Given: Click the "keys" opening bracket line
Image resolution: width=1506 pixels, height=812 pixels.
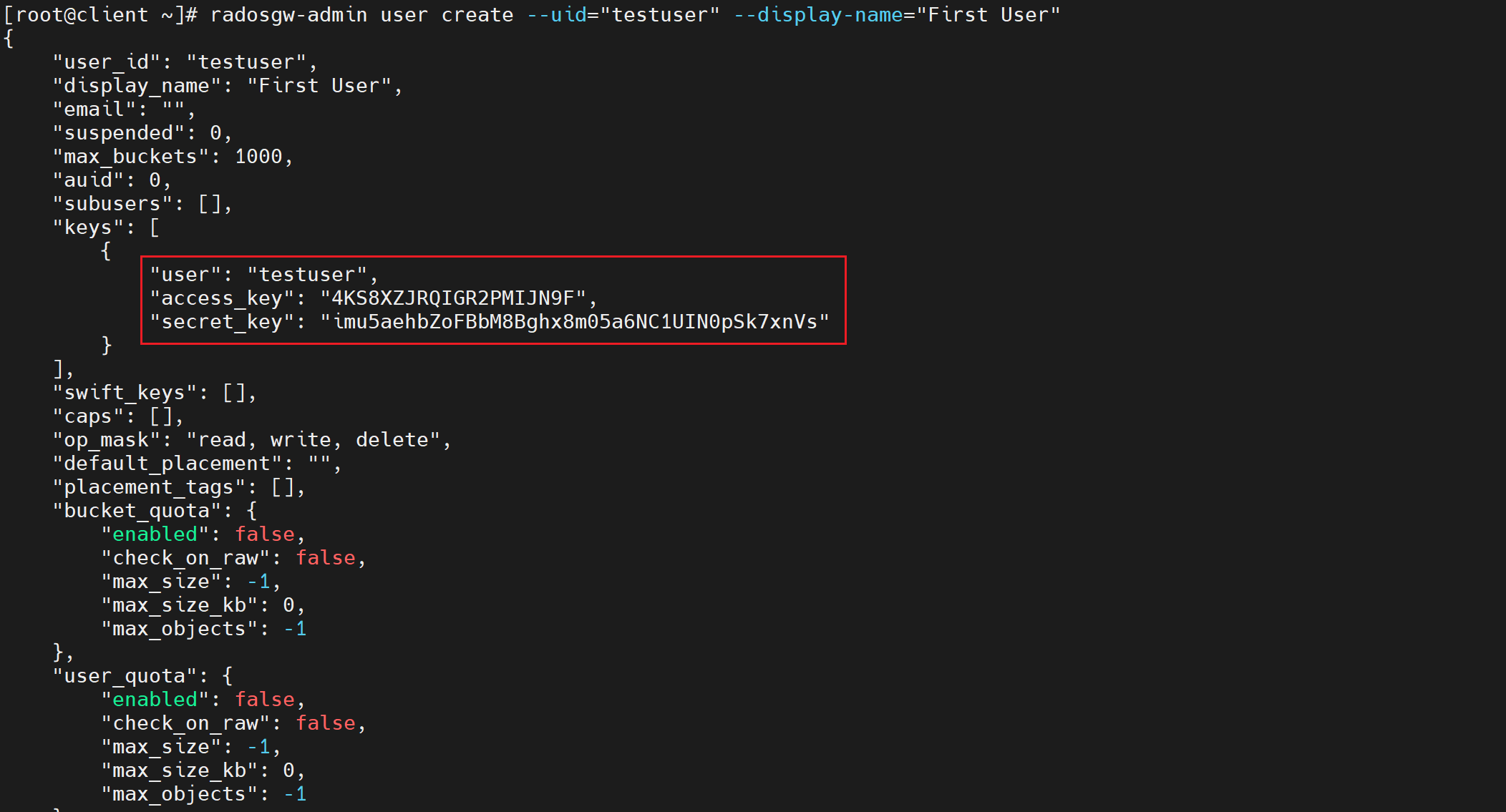Looking at the screenshot, I should coord(106,228).
